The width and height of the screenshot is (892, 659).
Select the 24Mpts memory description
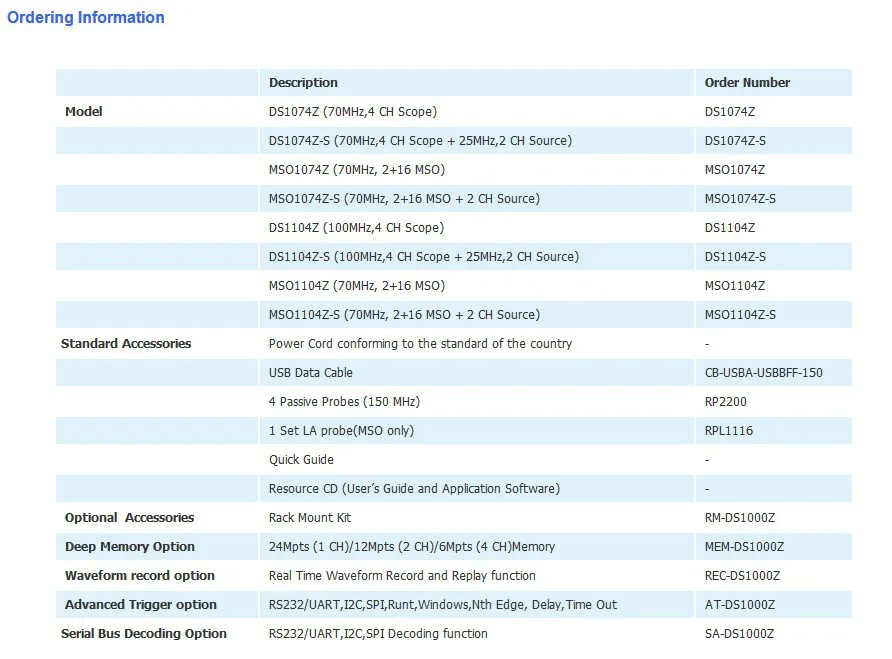tap(412, 547)
